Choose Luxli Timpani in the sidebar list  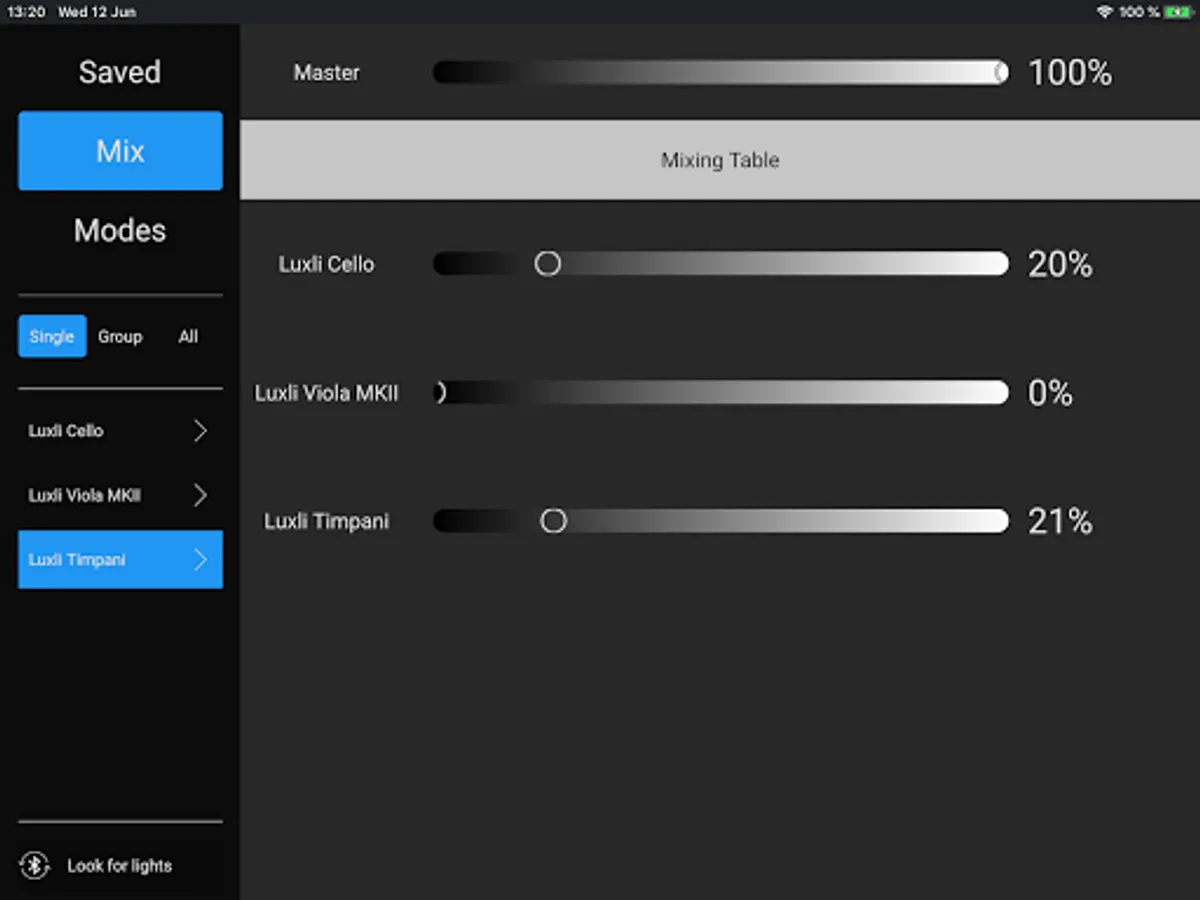pyautogui.click(x=120, y=559)
